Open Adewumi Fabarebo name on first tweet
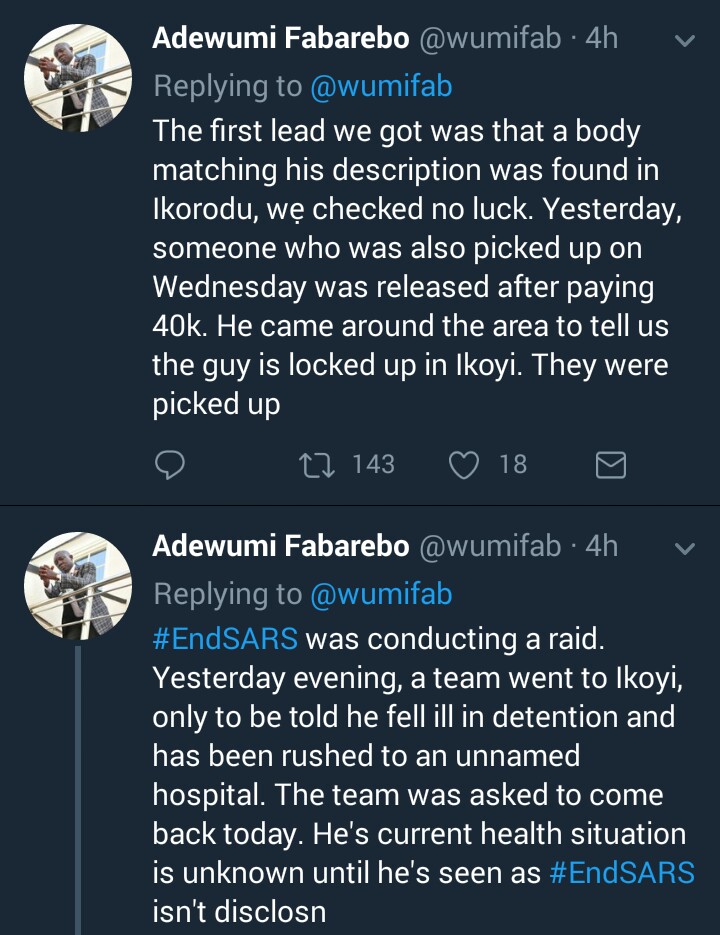This screenshot has height=935, width=720. (280, 39)
